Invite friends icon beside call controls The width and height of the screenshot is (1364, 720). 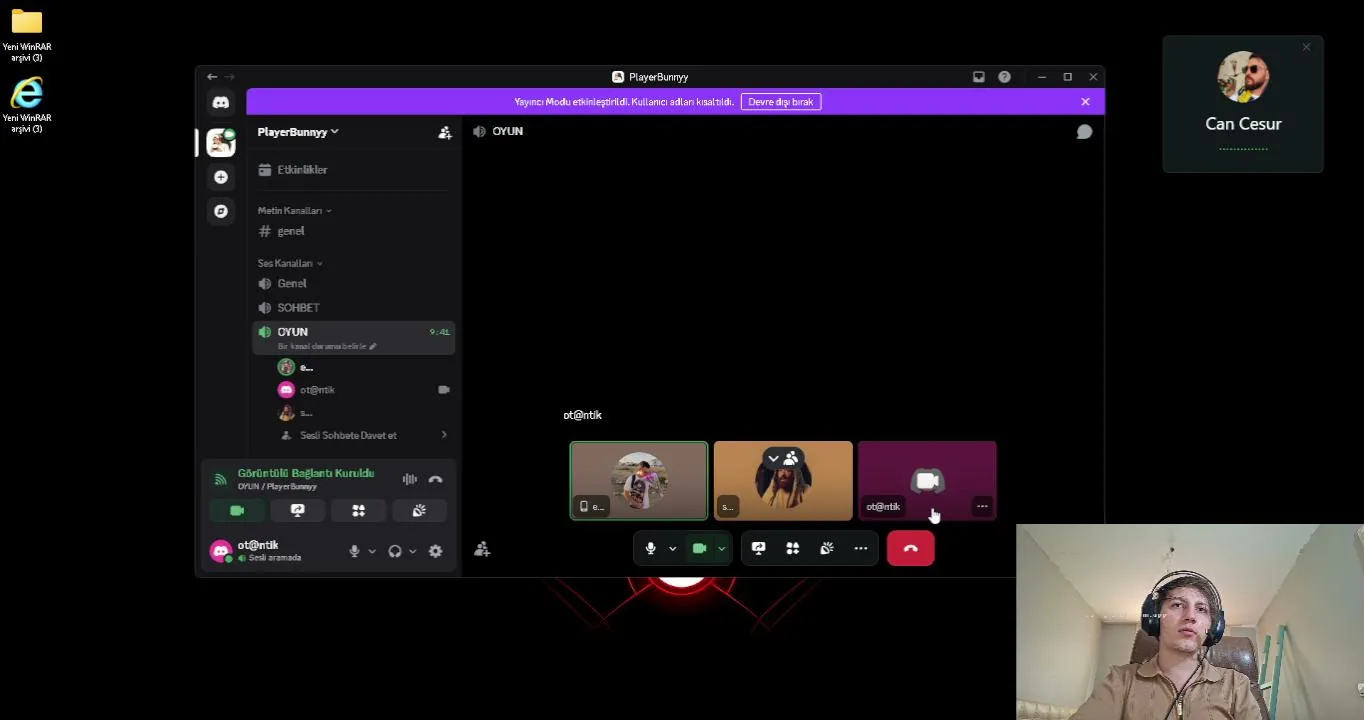click(482, 549)
